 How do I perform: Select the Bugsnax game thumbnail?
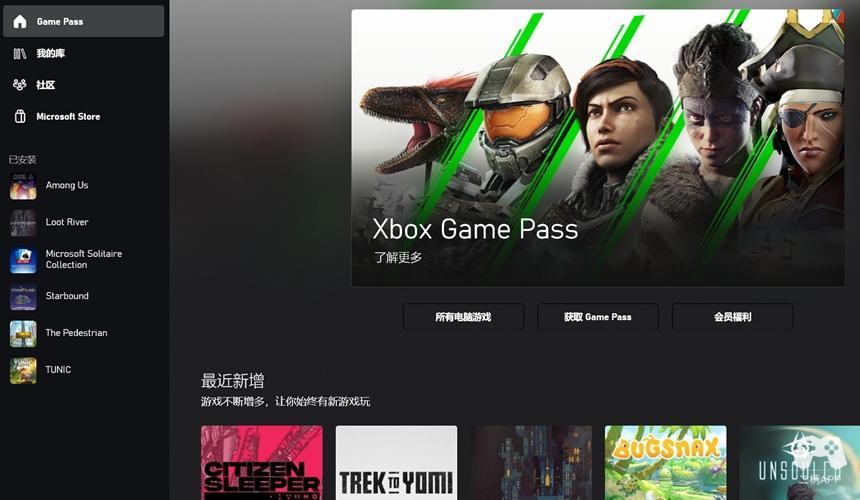click(665, 463)
